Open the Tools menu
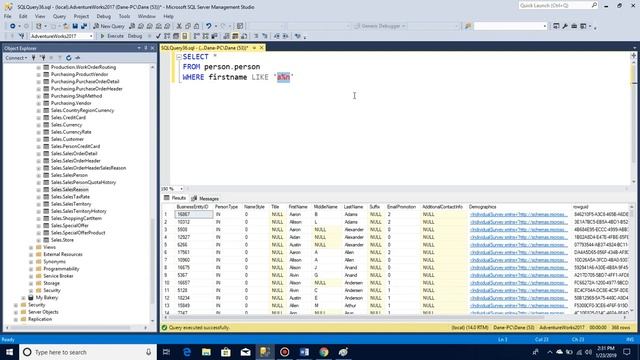This screenshot has height=360, width=640. tap(124, 16)
